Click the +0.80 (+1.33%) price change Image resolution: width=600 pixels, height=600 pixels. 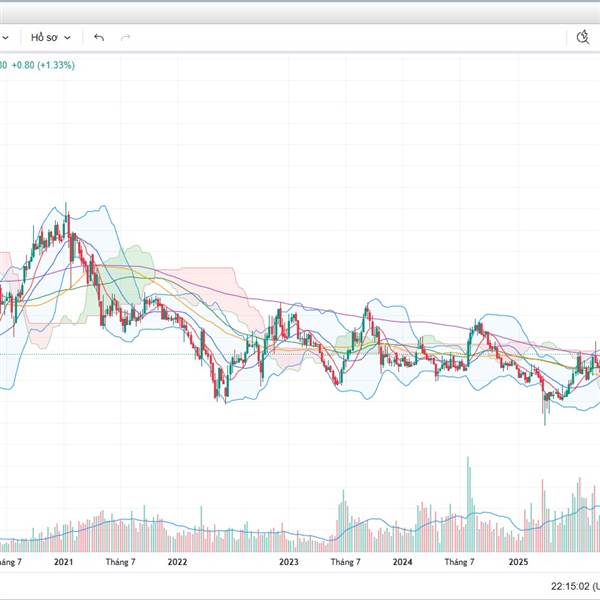coord(40,65)
